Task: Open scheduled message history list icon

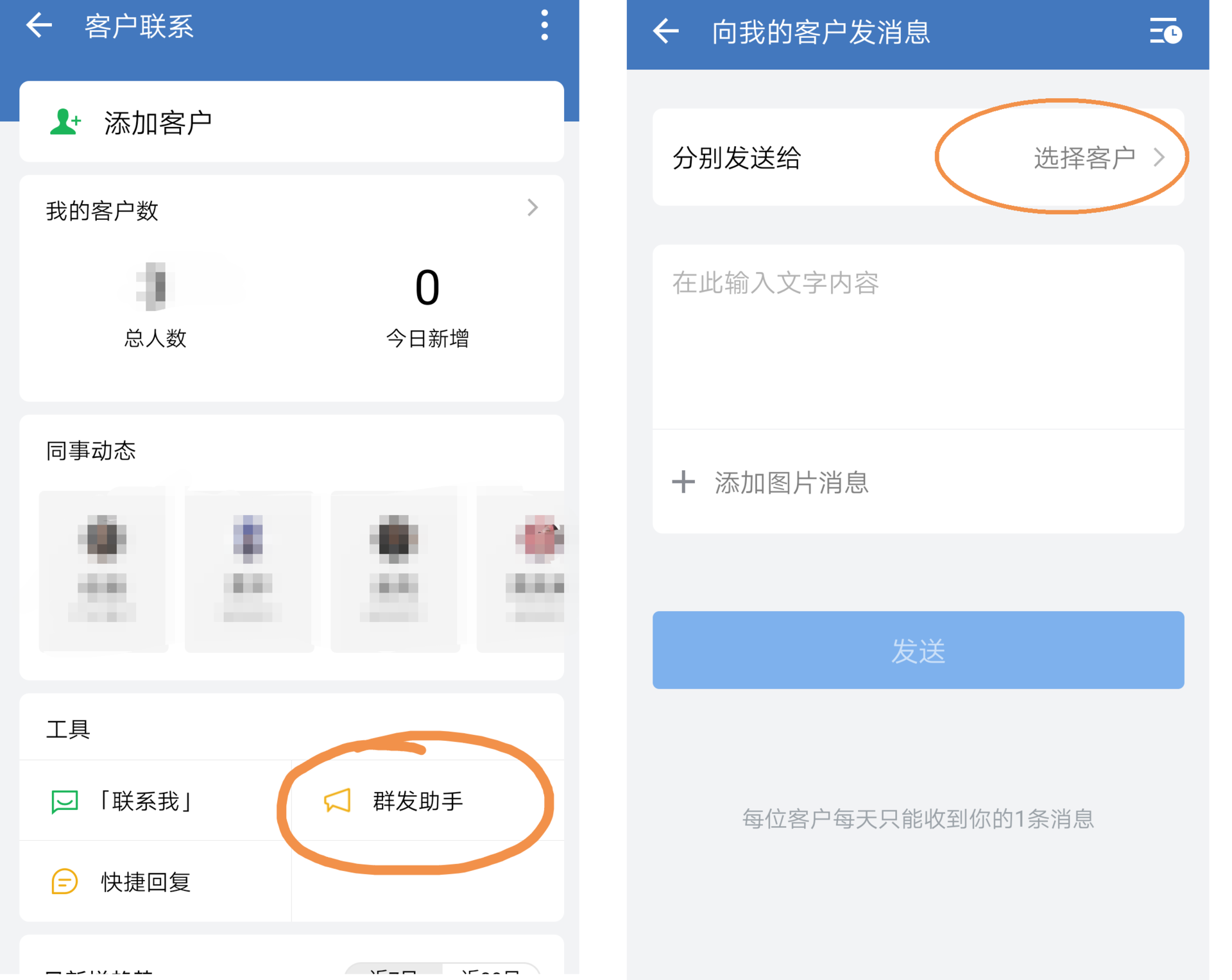Action: (1165, 31)
